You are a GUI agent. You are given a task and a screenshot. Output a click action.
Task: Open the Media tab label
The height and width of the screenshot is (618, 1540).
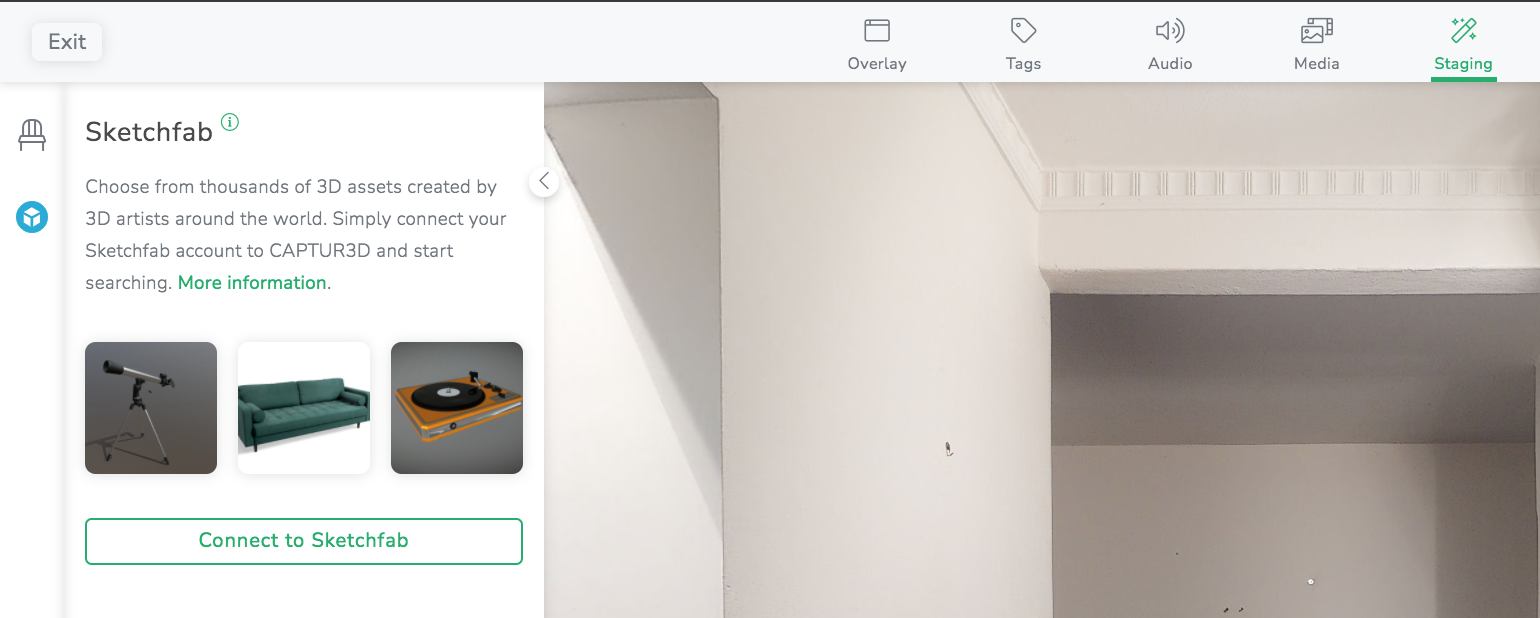pyautogui.click(x=1317, y=63)
